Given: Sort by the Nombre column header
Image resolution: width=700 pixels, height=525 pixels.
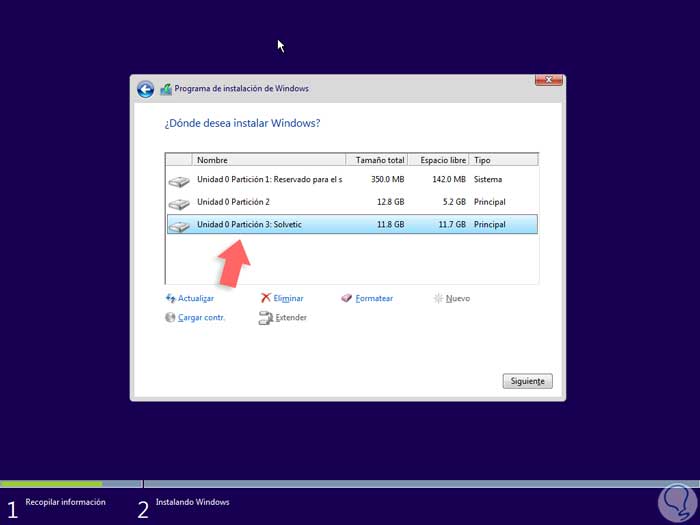Looking at the screenshot, I should click(269, 160).
